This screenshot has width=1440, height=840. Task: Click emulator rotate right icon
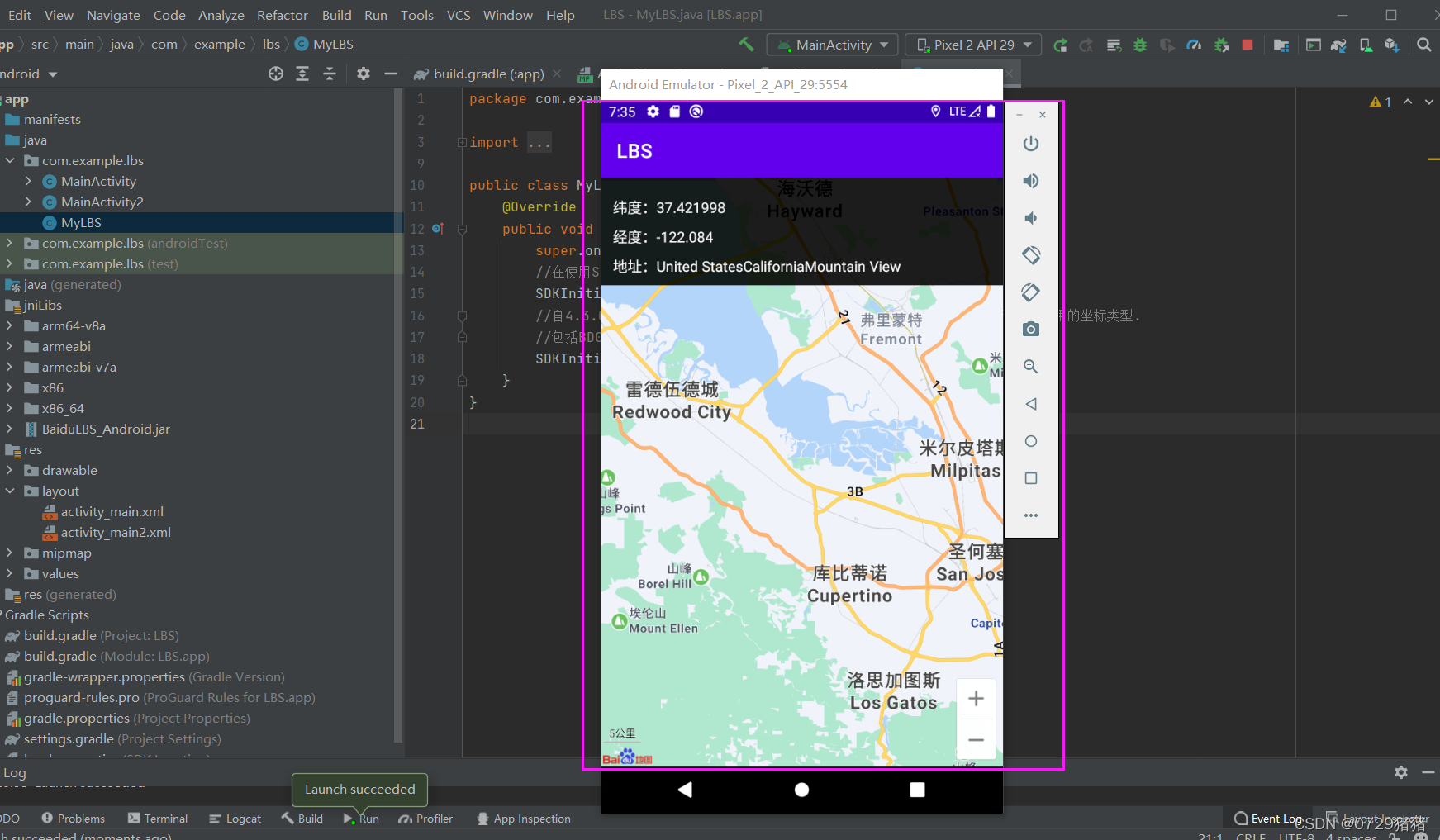pyautogui.click(x=1031, y=292)
